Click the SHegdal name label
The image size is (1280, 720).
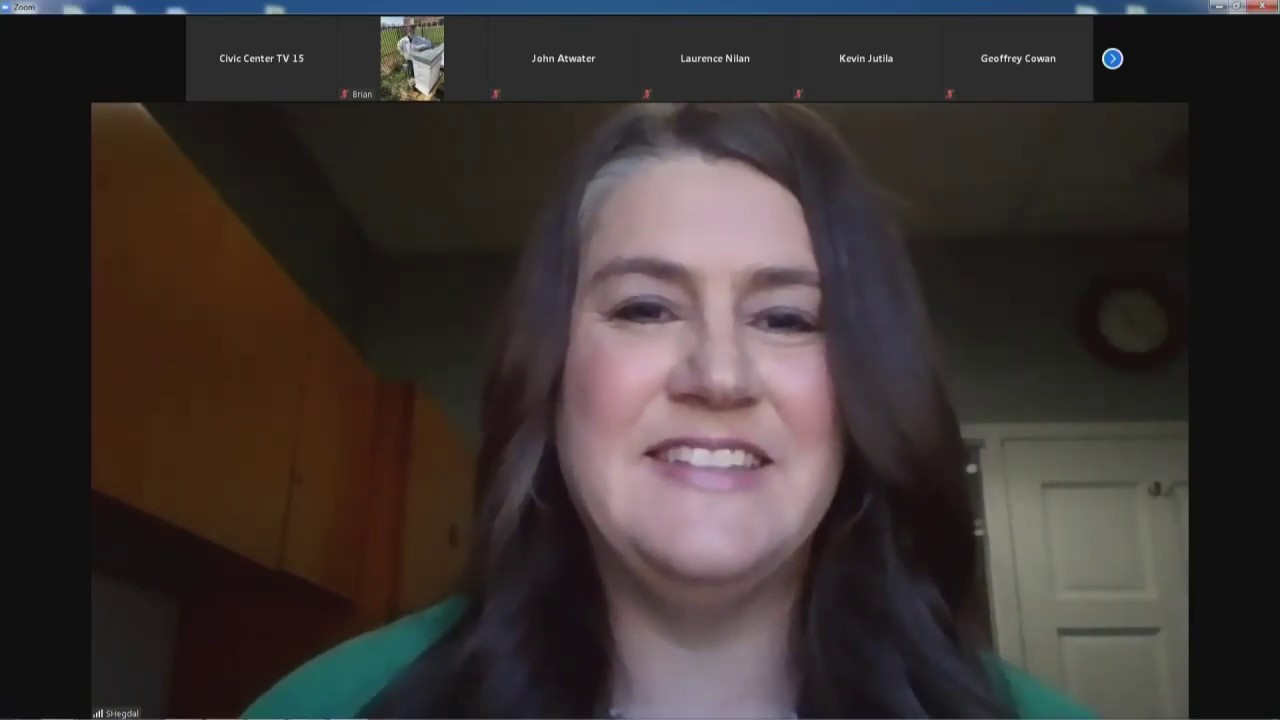pyautogui.click(x=123, y=713)
